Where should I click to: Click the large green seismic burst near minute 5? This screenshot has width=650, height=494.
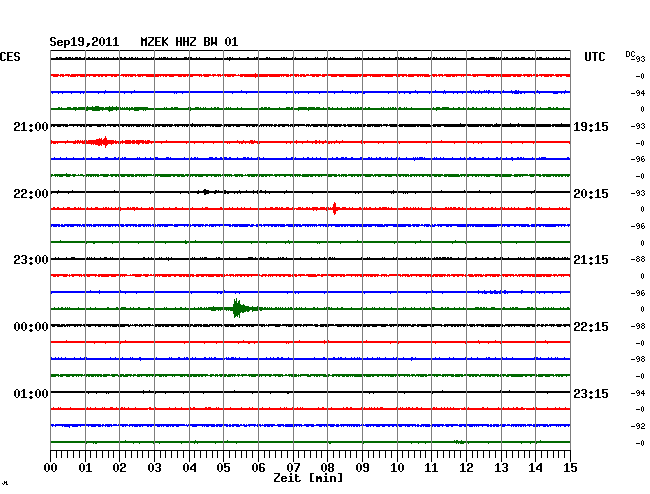[x=237, y=308]
